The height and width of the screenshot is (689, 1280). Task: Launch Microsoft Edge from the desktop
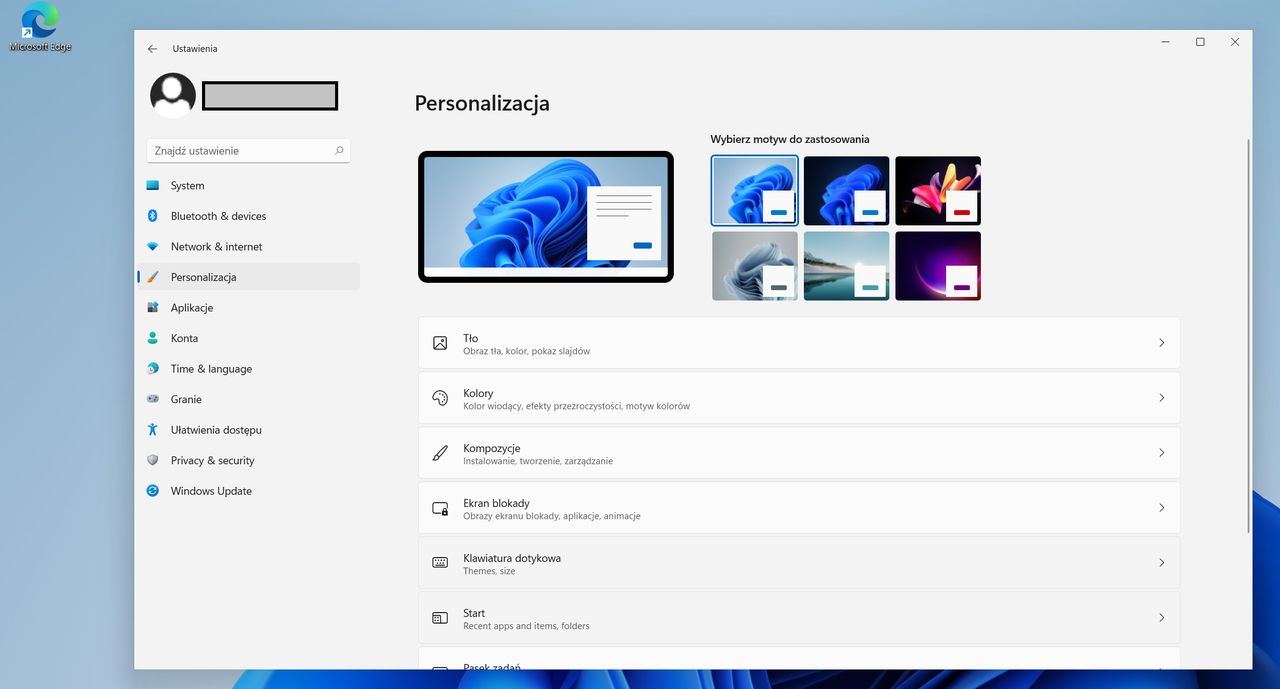pyautogui.click(x=38, y=22)
